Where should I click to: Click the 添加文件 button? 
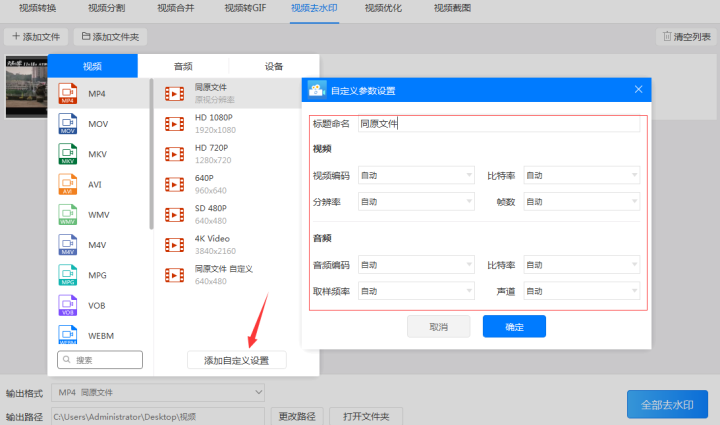pyautogui.click(x=36, y=37)
